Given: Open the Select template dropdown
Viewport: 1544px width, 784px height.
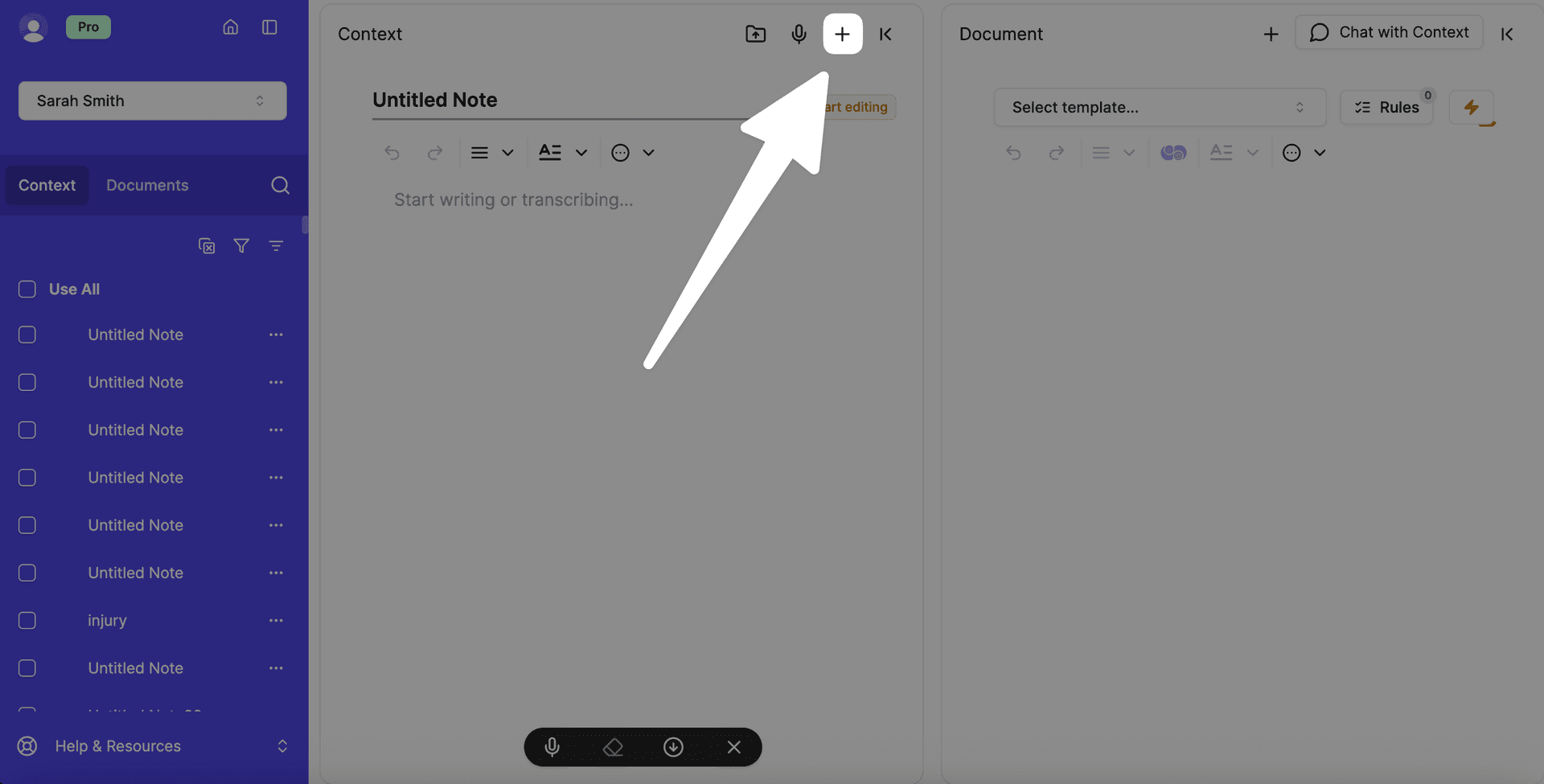Looking at the screenshot, I should [x=1160, y=107].
